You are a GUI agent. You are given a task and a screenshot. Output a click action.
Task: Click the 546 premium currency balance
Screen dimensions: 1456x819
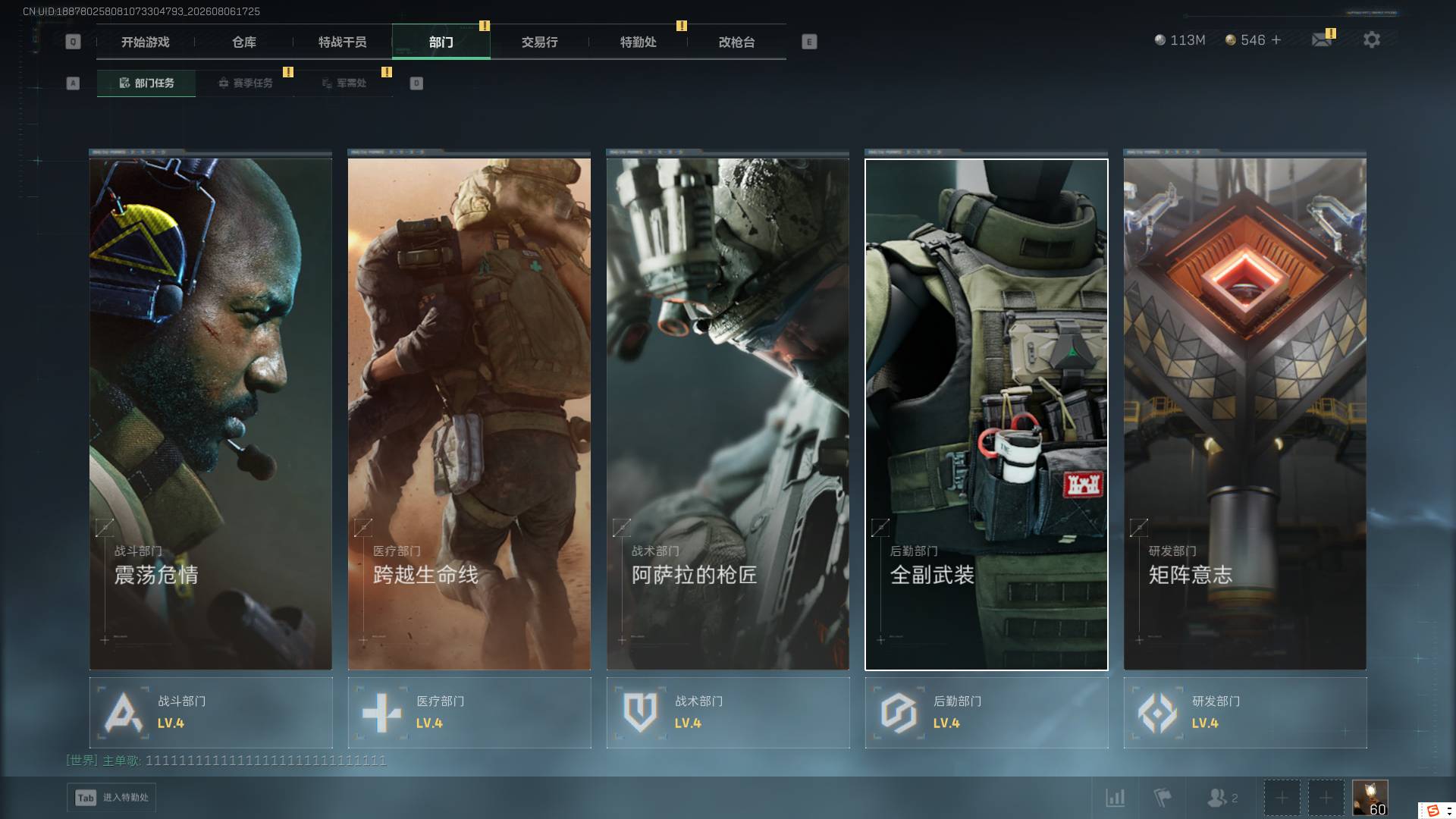[x=1245, y=40]
